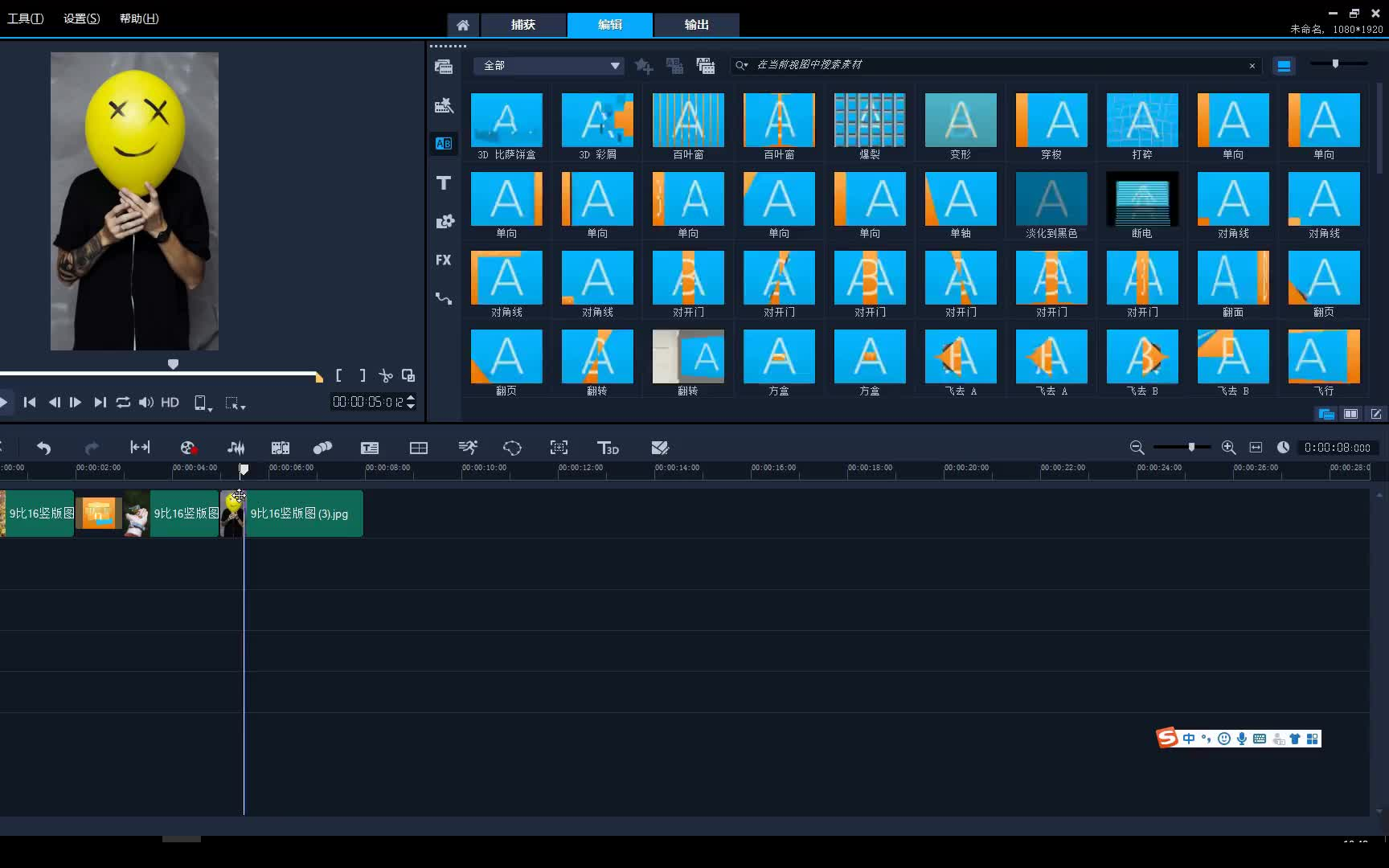Open the Sound Mixer from the toolbar
The width and height of the screenshot is (1389, 868).
(236, 448)
